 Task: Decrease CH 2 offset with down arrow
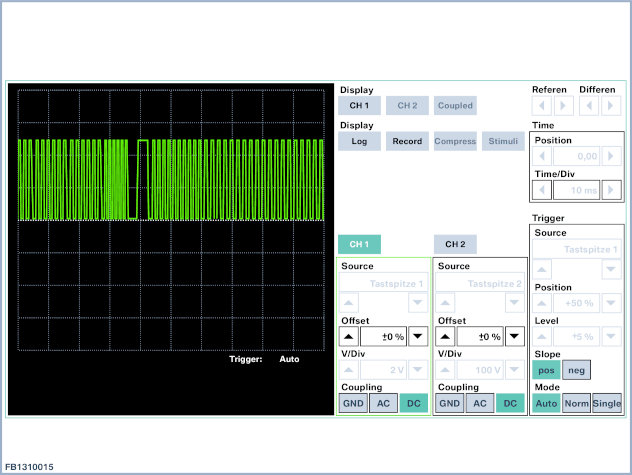click(x=514, y=337)
